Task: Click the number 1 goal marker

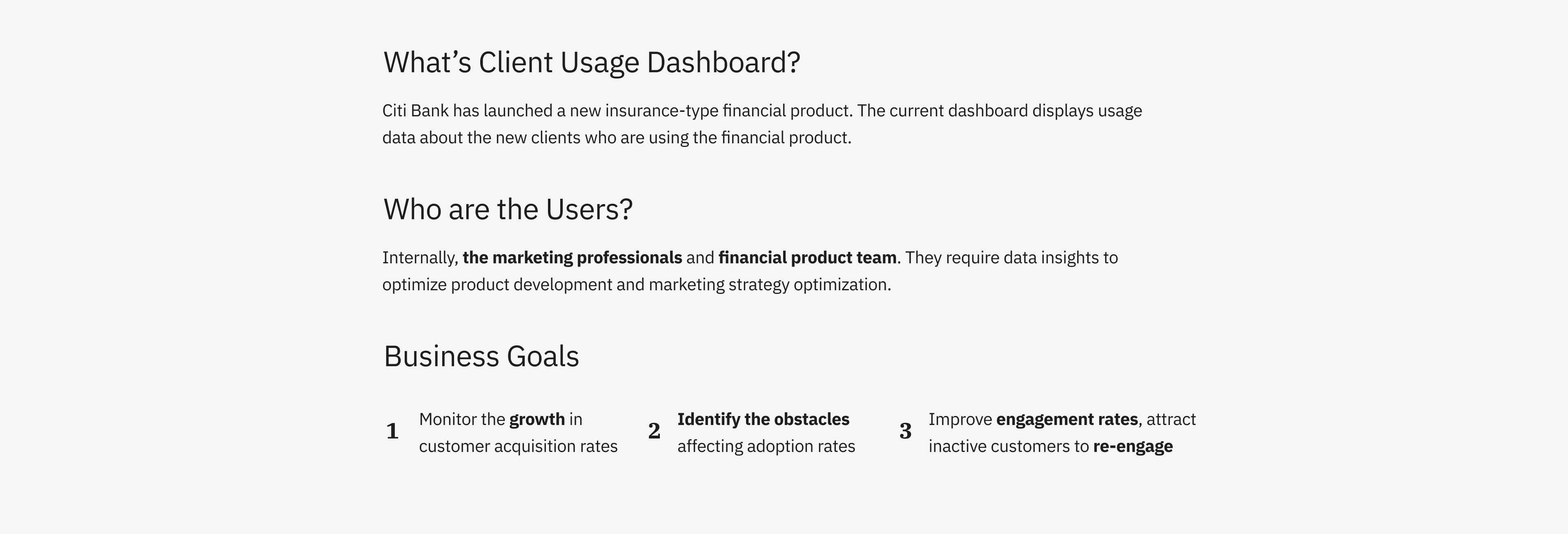Action: 392,431
